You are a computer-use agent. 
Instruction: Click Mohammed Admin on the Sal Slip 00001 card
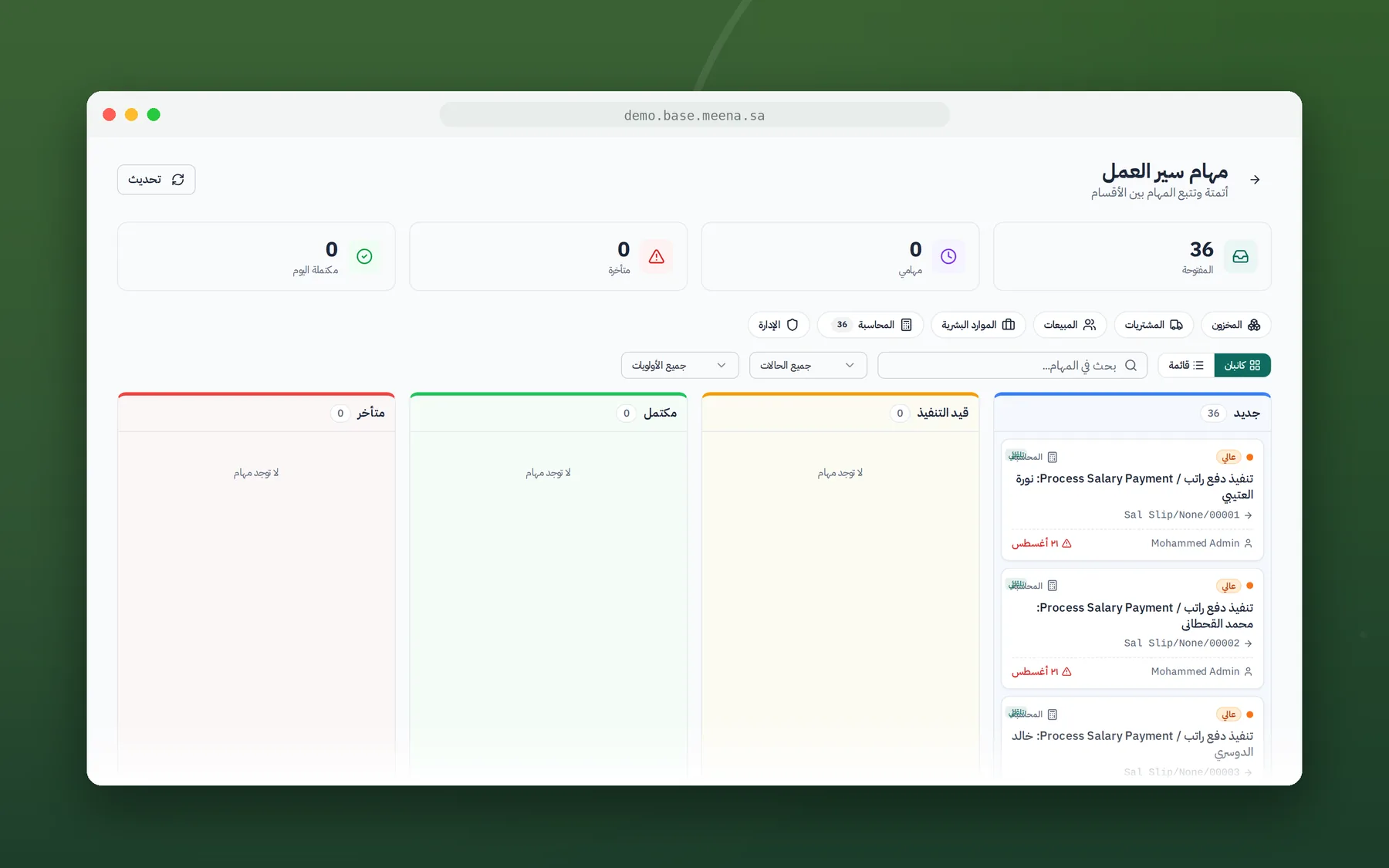1201,544
